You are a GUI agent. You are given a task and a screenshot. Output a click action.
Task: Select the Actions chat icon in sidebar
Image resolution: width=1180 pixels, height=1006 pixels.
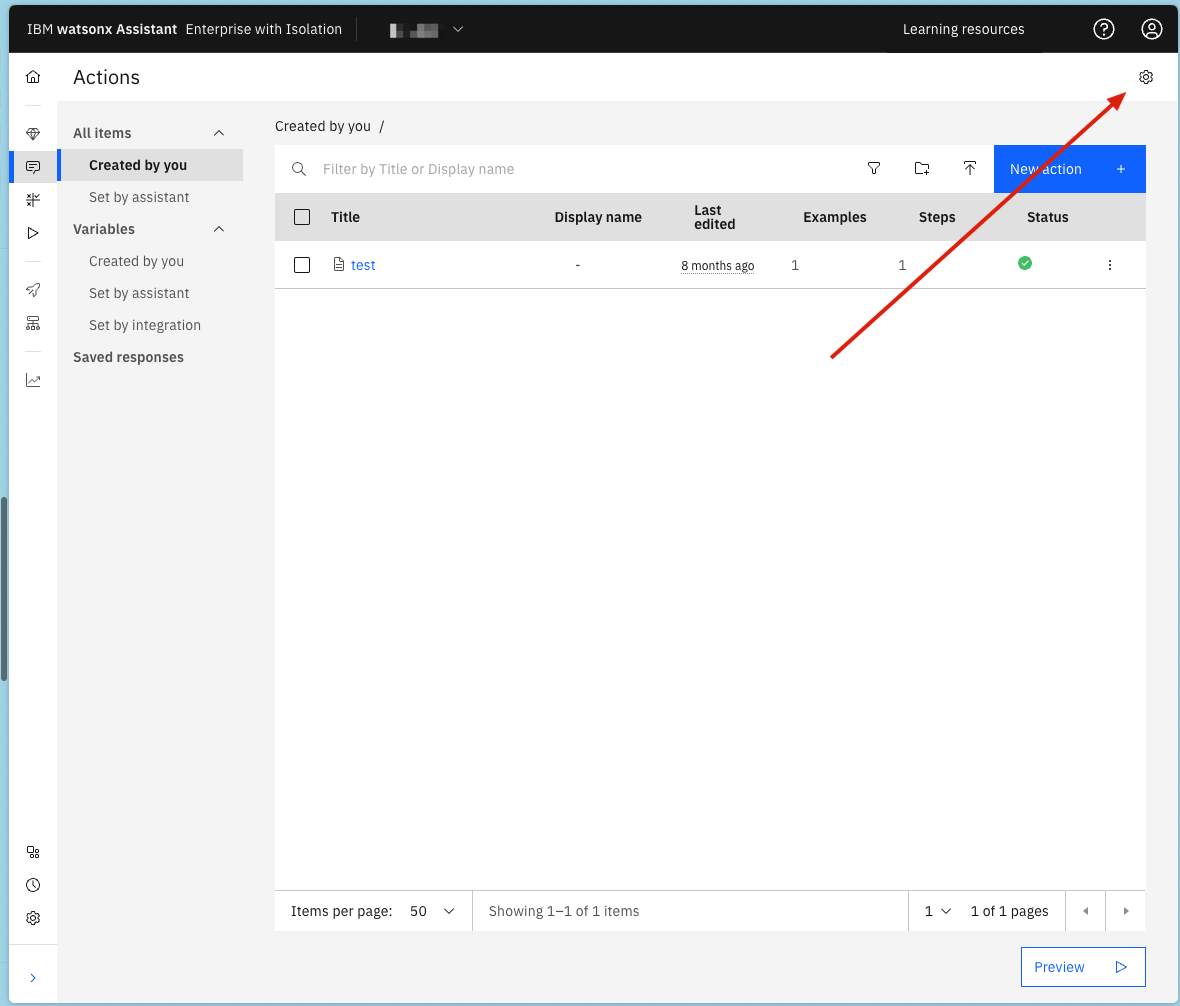point(33,167)
